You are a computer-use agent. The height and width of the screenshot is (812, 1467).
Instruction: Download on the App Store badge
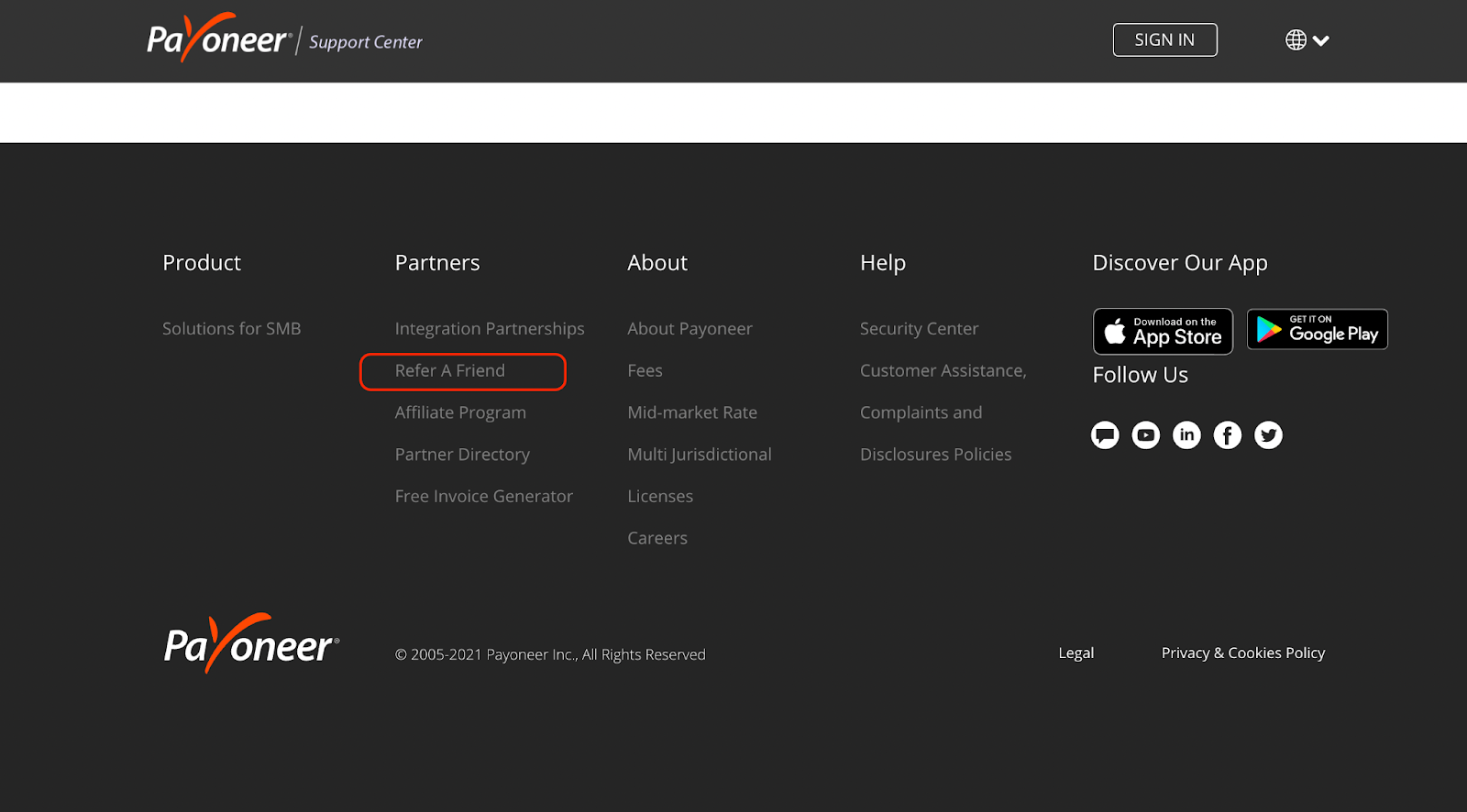(x=1163, y=331)
